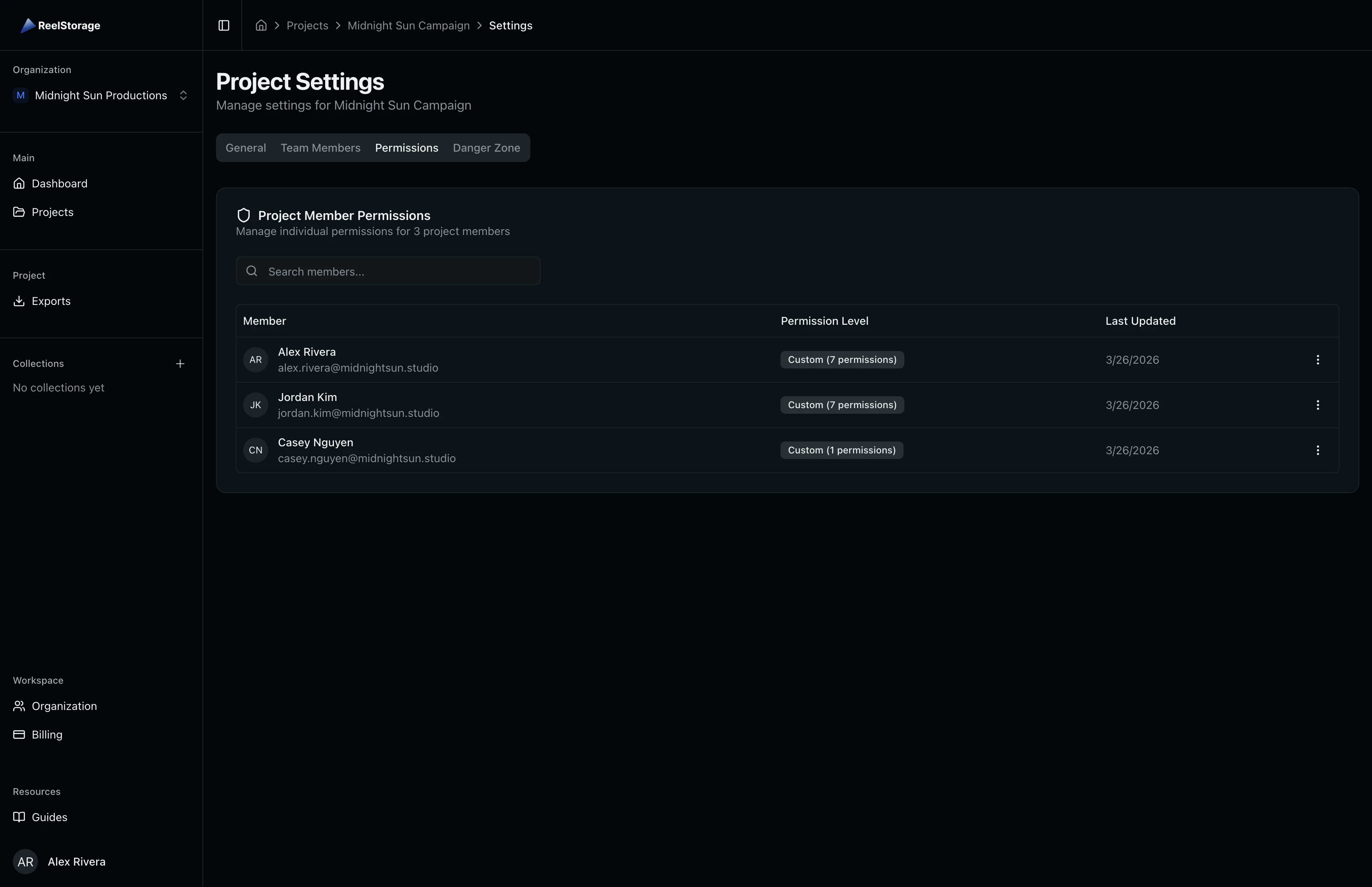1372x887 pixels.
Task: Click the Search members input field
Action: (388, 271)
